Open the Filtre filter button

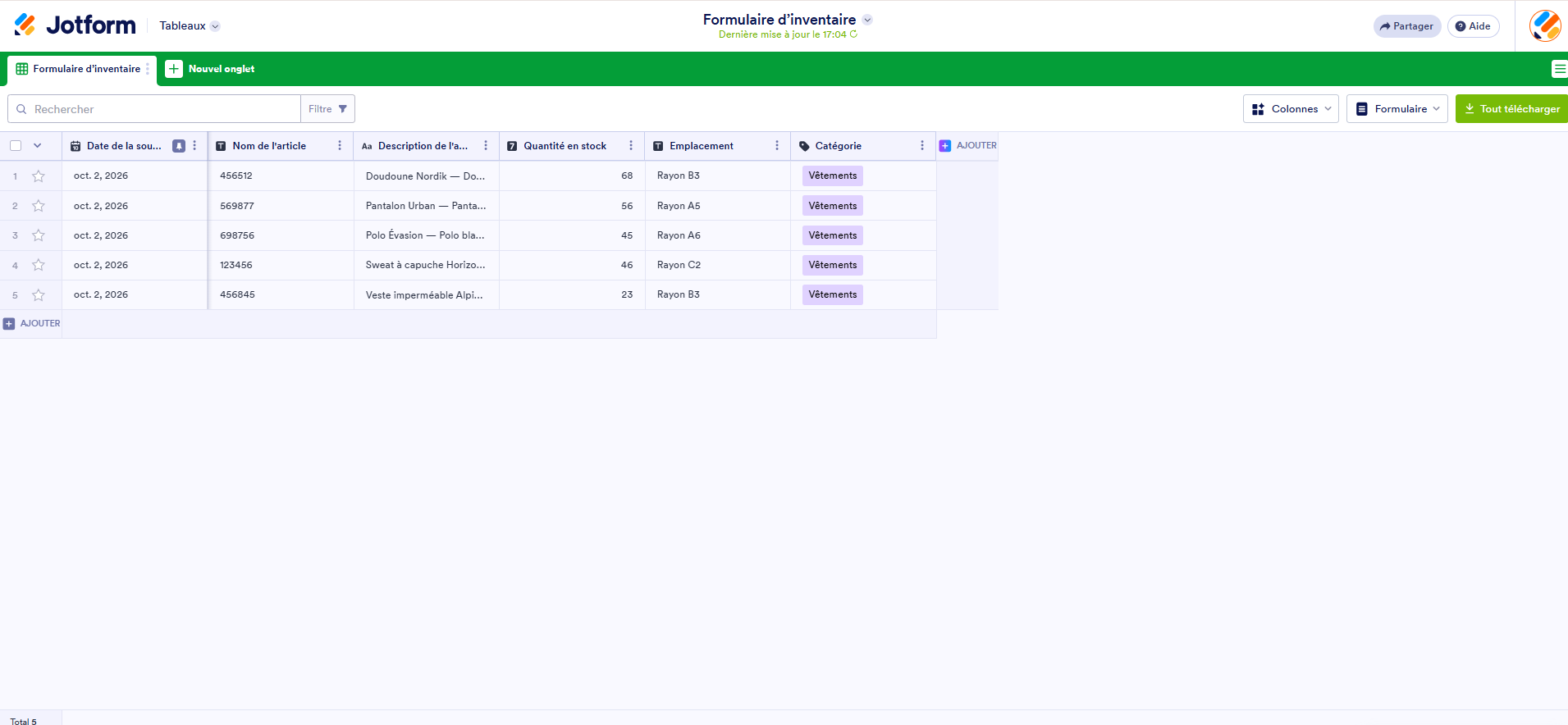[x=327, y=109]
